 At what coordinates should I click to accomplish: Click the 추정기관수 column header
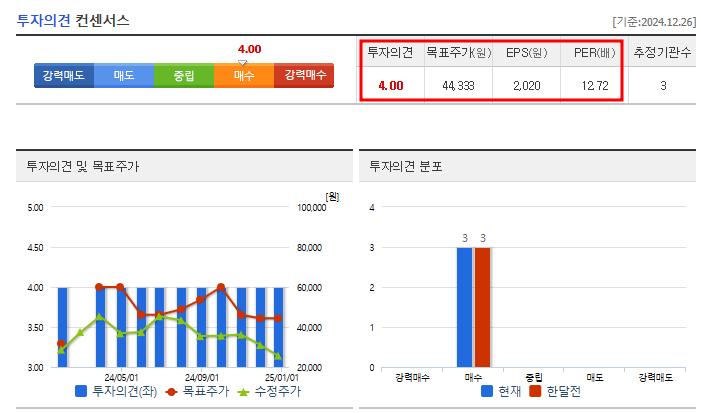point(662,53)
